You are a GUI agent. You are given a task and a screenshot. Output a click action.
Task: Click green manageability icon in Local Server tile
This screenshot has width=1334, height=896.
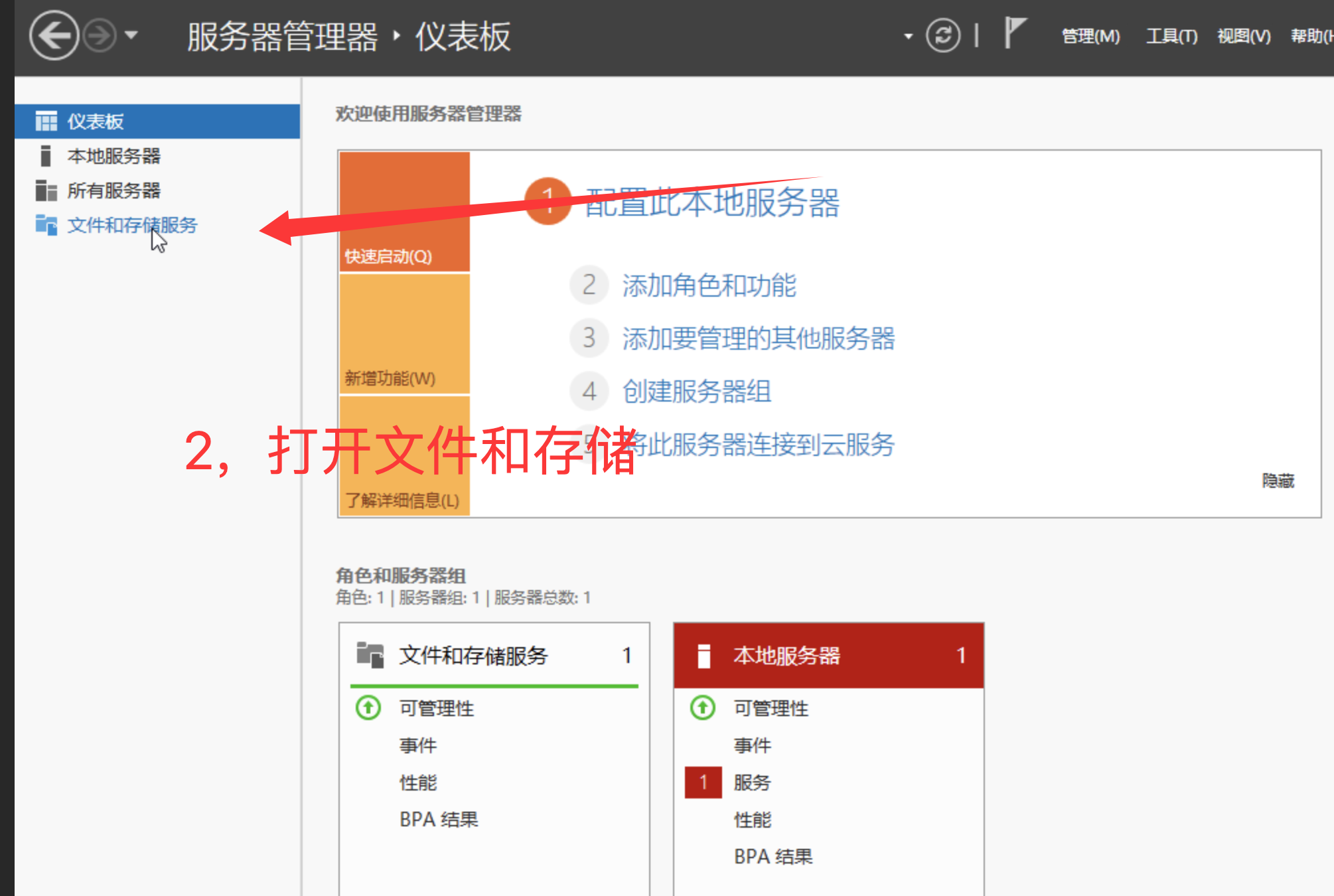703,708
